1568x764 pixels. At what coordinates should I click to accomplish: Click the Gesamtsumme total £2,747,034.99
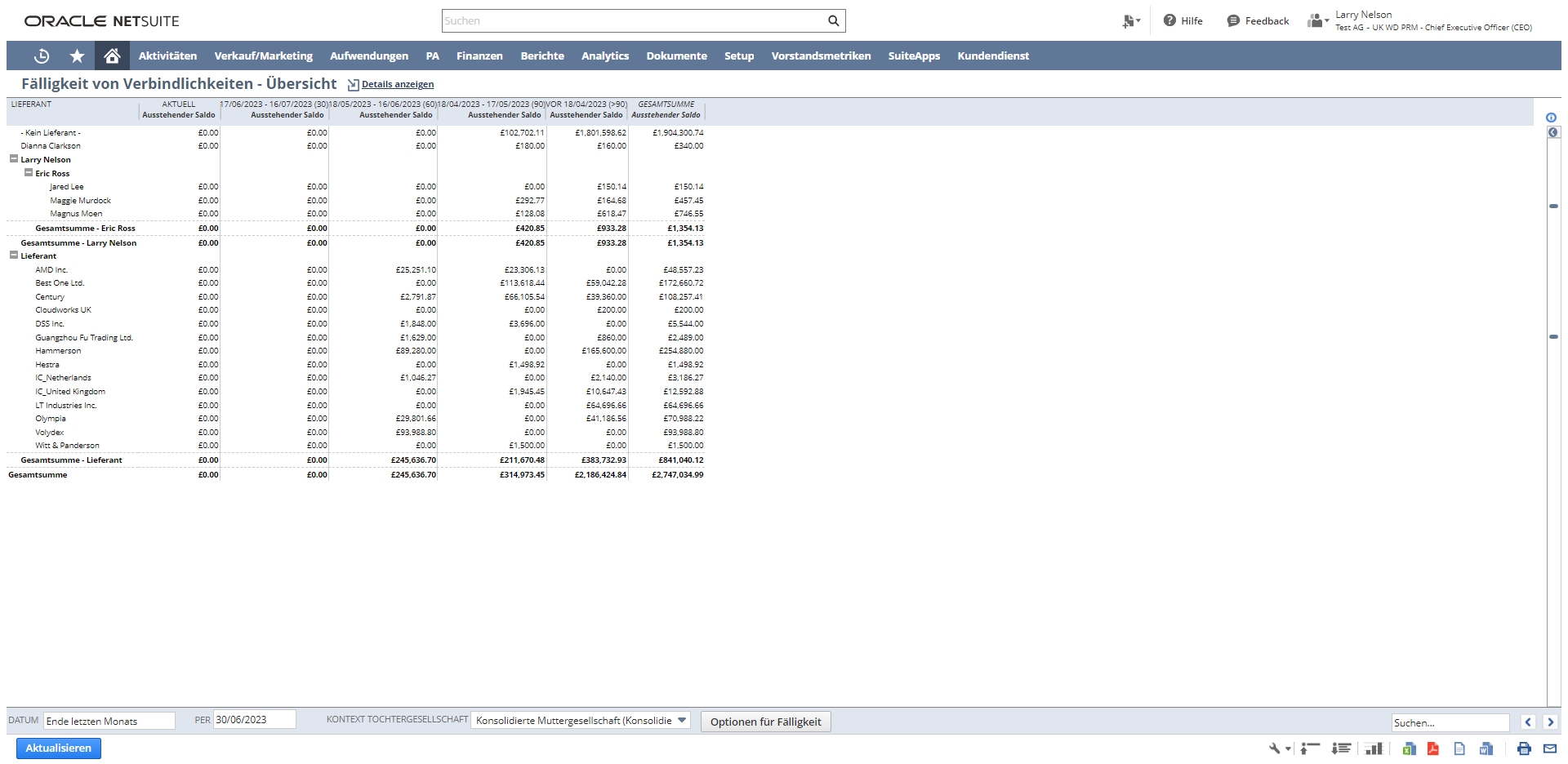point(677,474)
